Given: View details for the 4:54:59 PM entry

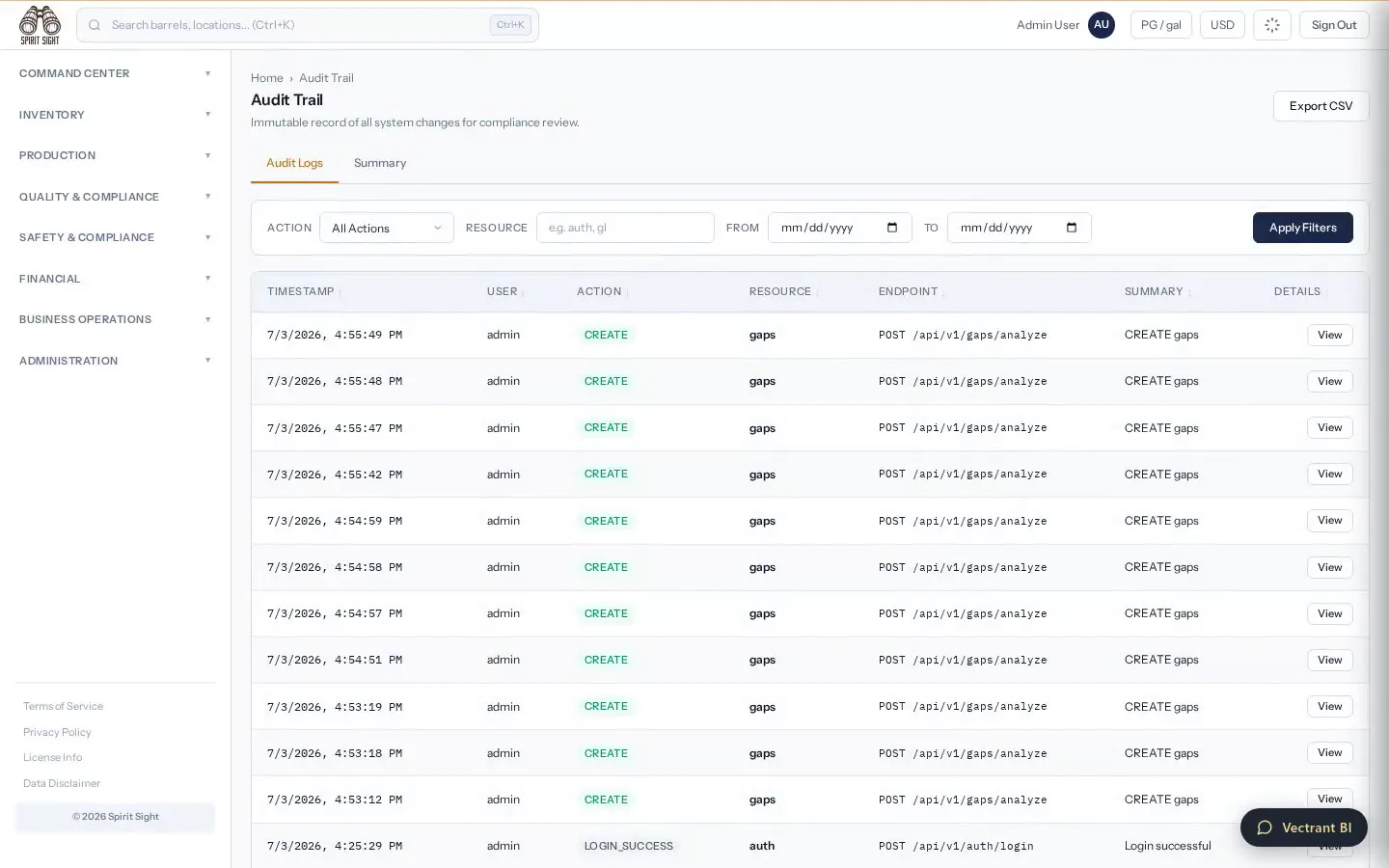Looking at the screenshot, I should point(1329,520).
